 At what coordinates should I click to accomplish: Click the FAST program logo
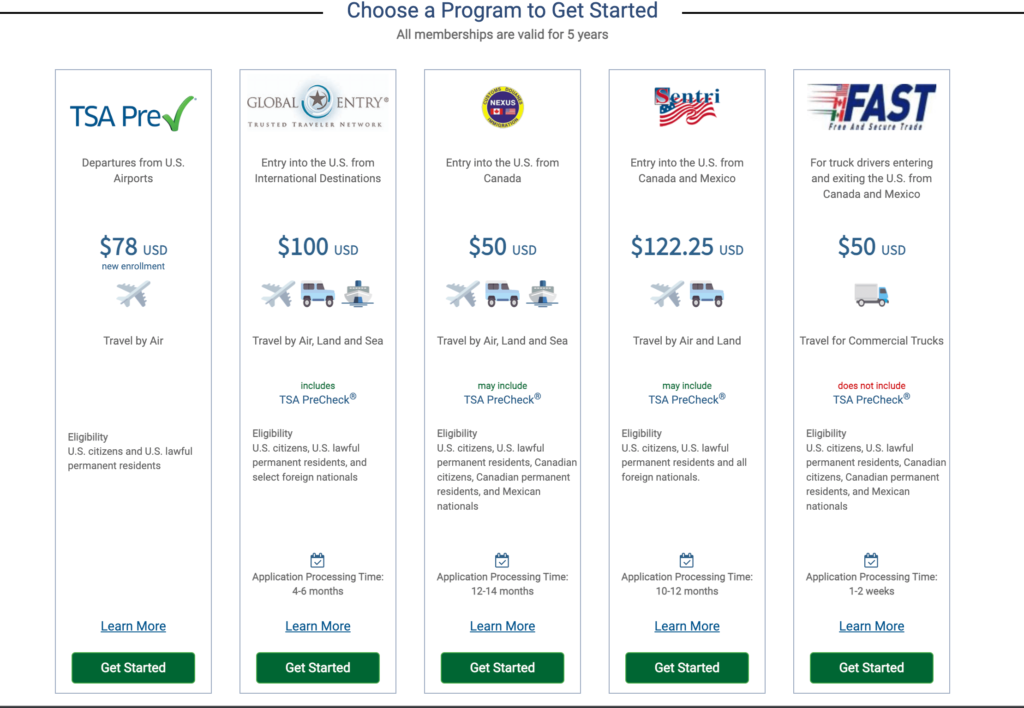point(871,107)
